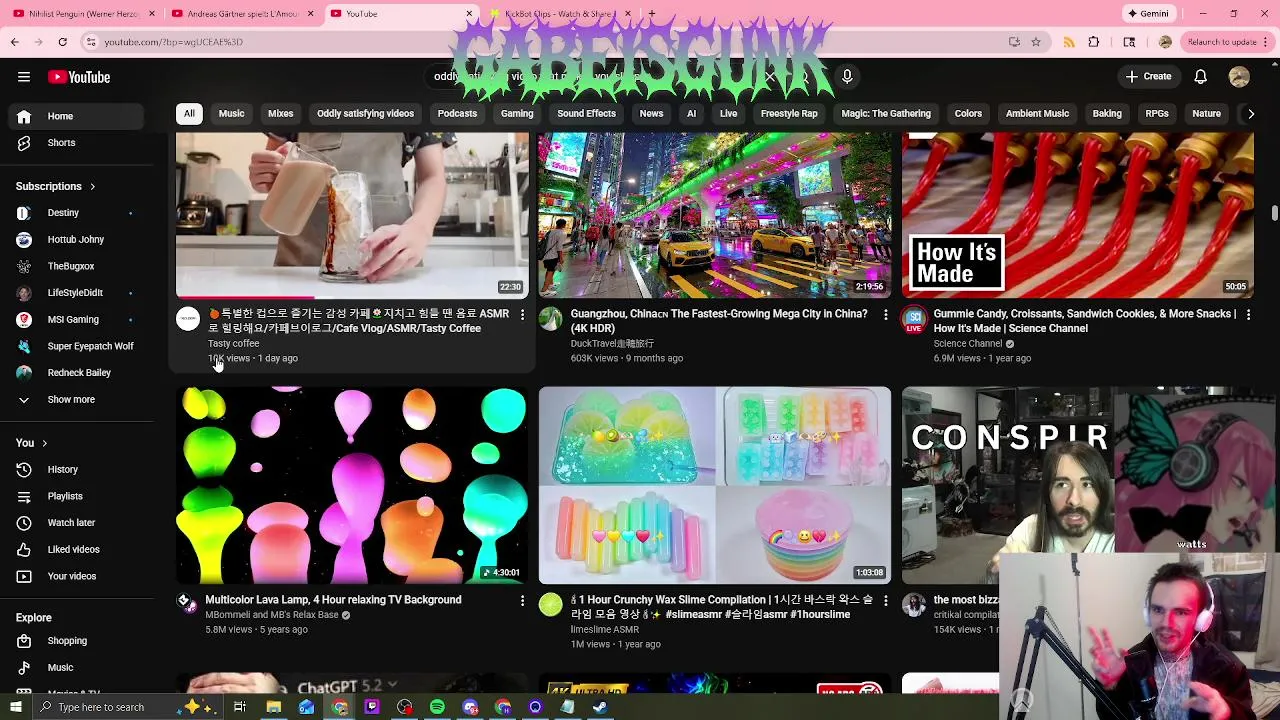This screenshot has height=720, width=1280.
Task: Open the YouTube guide hamburger menu
Action: [x=24, y=77]
